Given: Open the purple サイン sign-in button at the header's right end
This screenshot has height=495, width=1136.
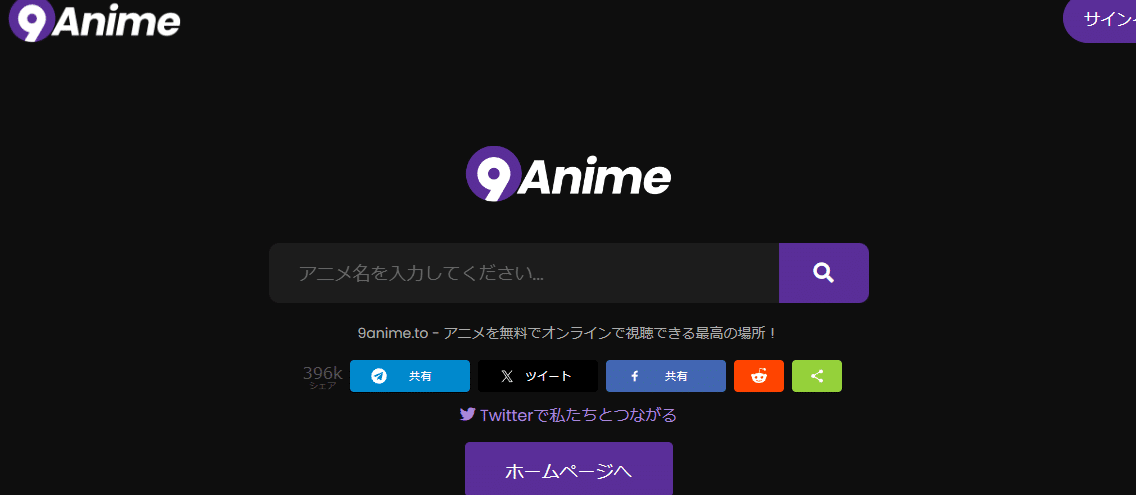Looking at the screenshot, I should click(1100, 20).
